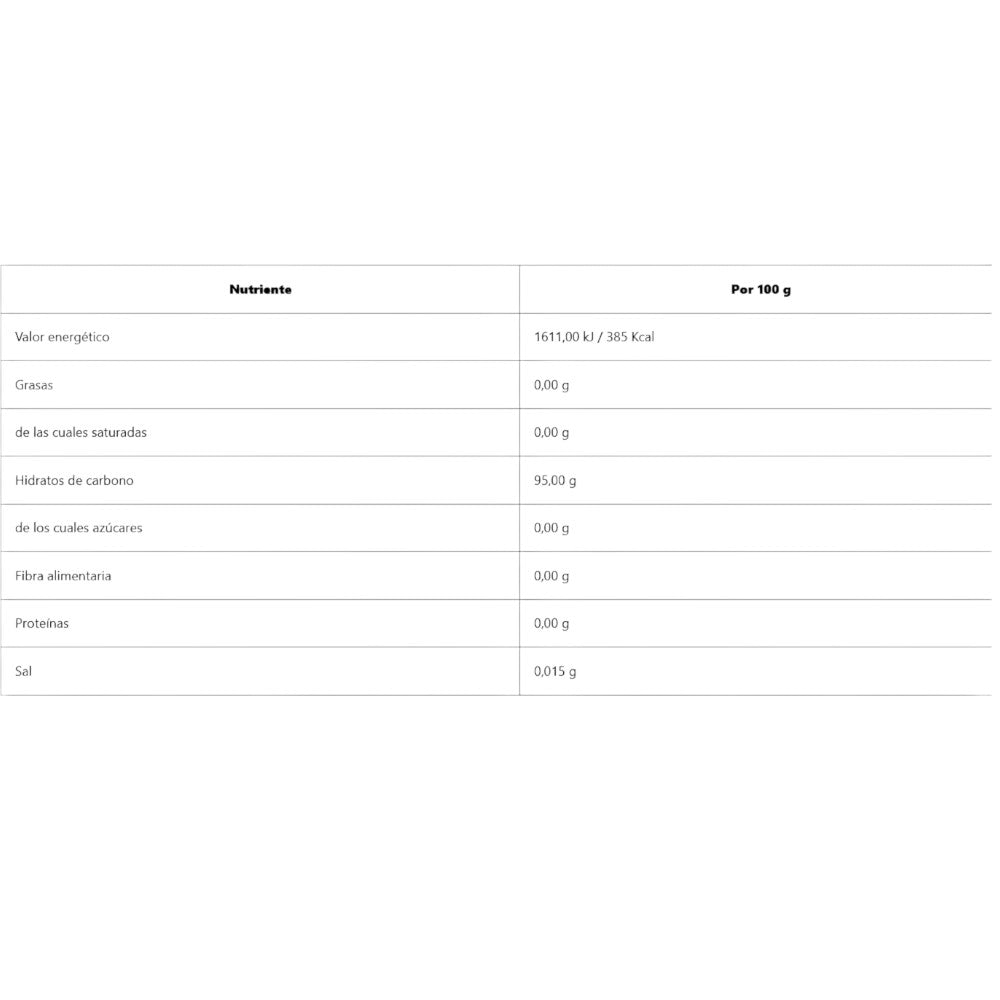Viewport: 1000px width, 1000px height.
Task: Click the Fibra alimentaria row label
Action: (x=63, y=576)
